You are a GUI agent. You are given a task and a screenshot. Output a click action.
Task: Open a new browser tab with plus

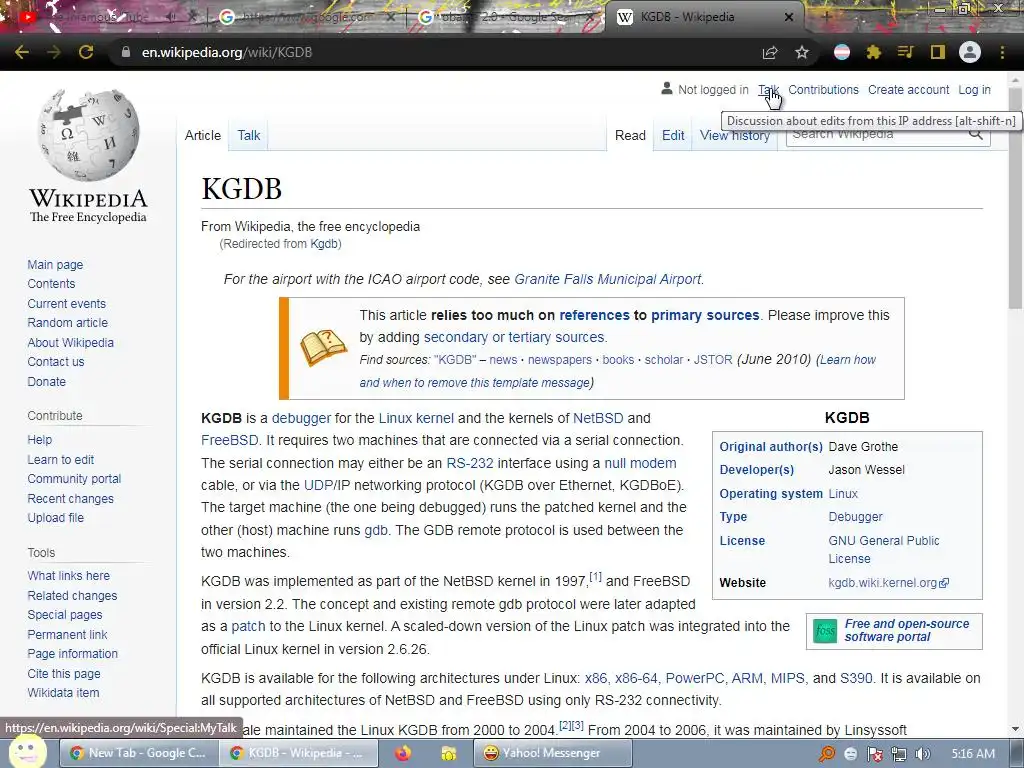pos(826,17)
